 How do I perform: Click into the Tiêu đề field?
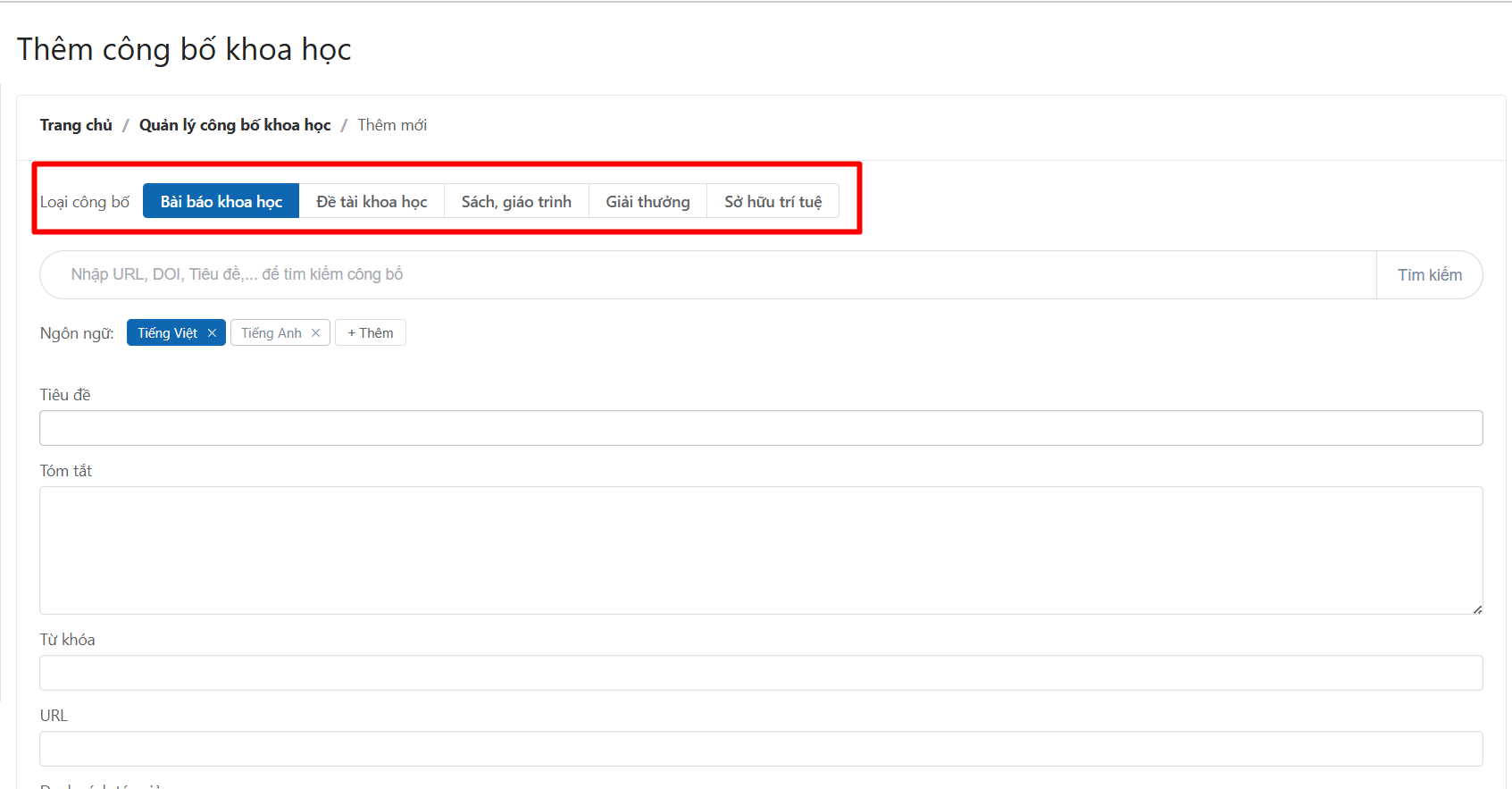[x=761, y=428]
